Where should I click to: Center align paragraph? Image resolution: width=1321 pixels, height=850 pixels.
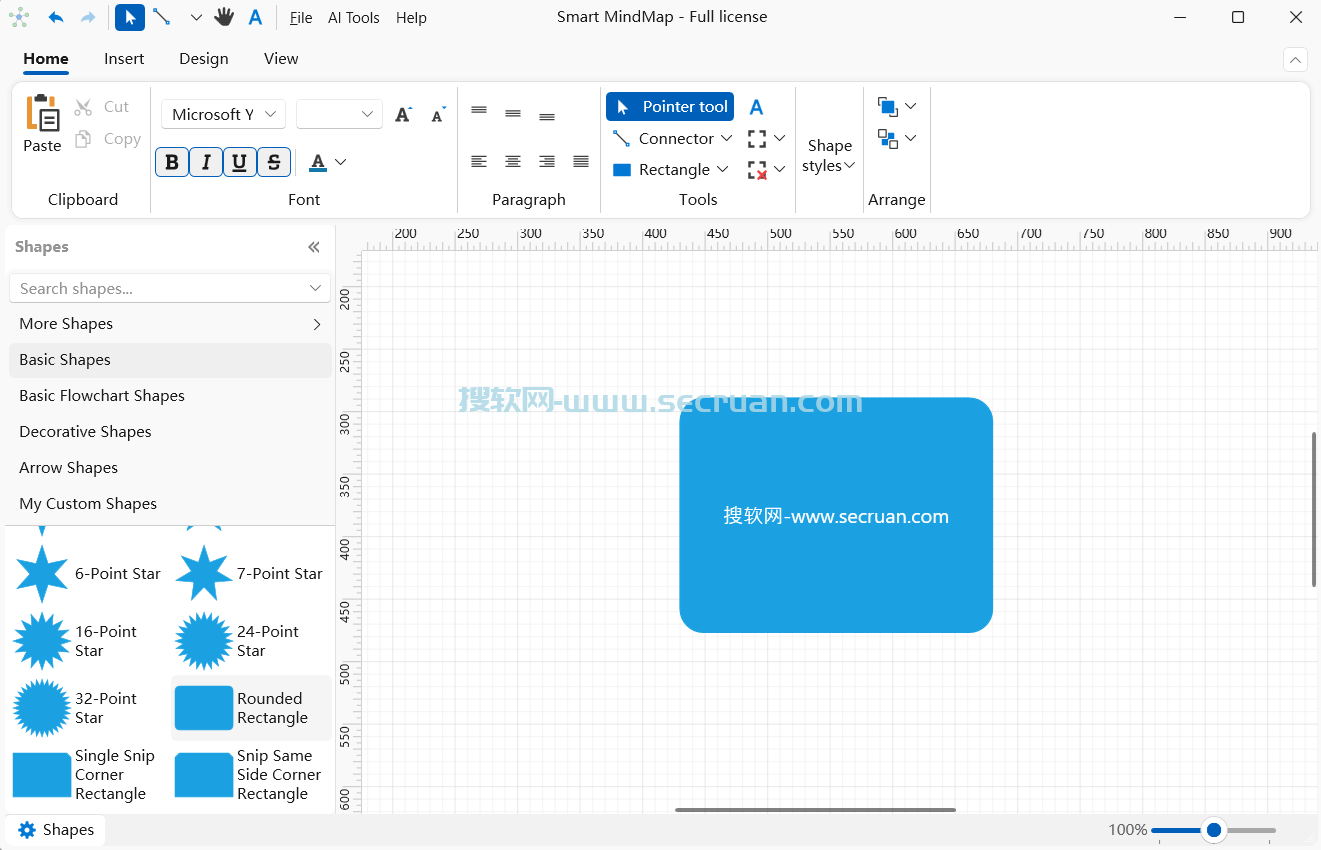pyautogui.click(x=513, y=161)
